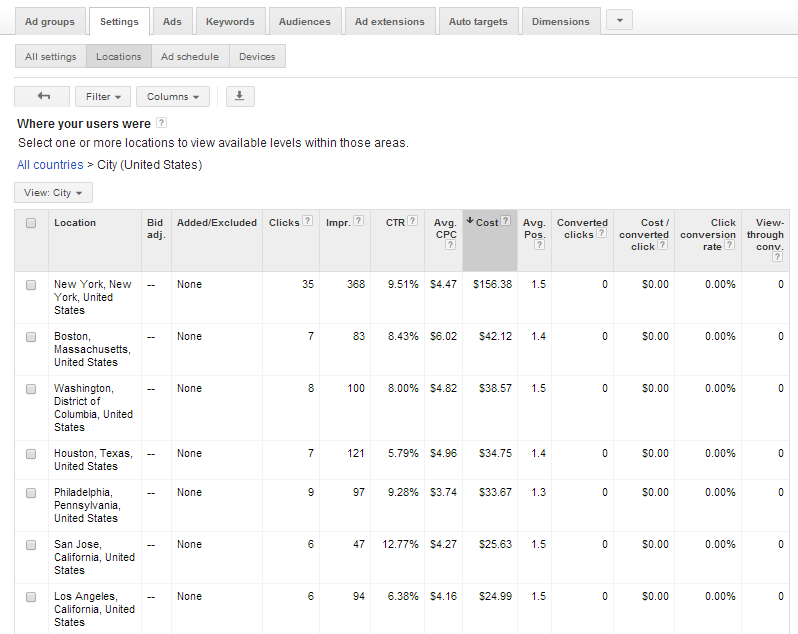Open the Filter dropdown
Image resolution: width=798 pixels, height=634 pixels.
pyautogui.click(x=103, y=96)
